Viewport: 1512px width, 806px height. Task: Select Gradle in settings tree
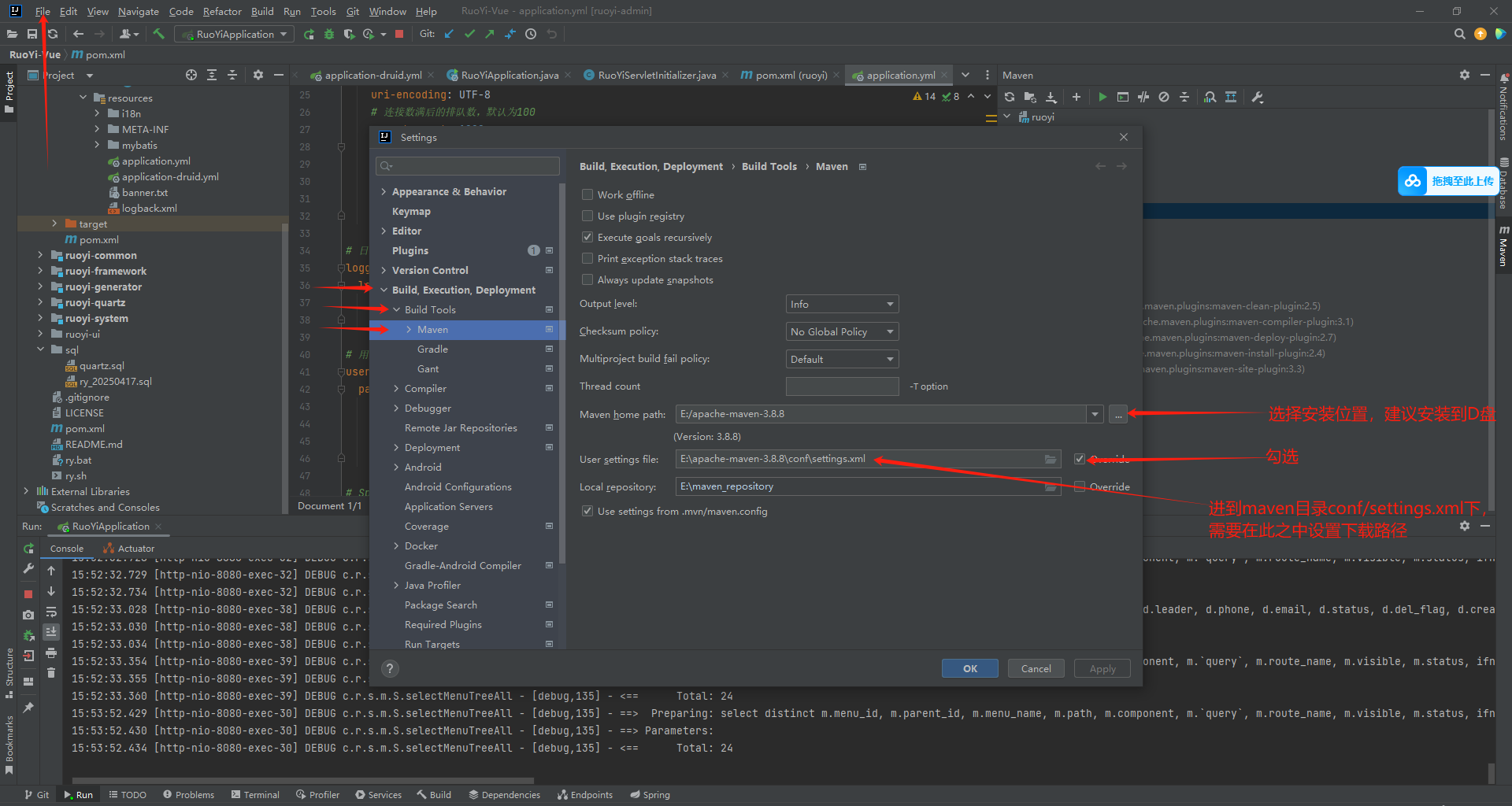click(432, 349)
